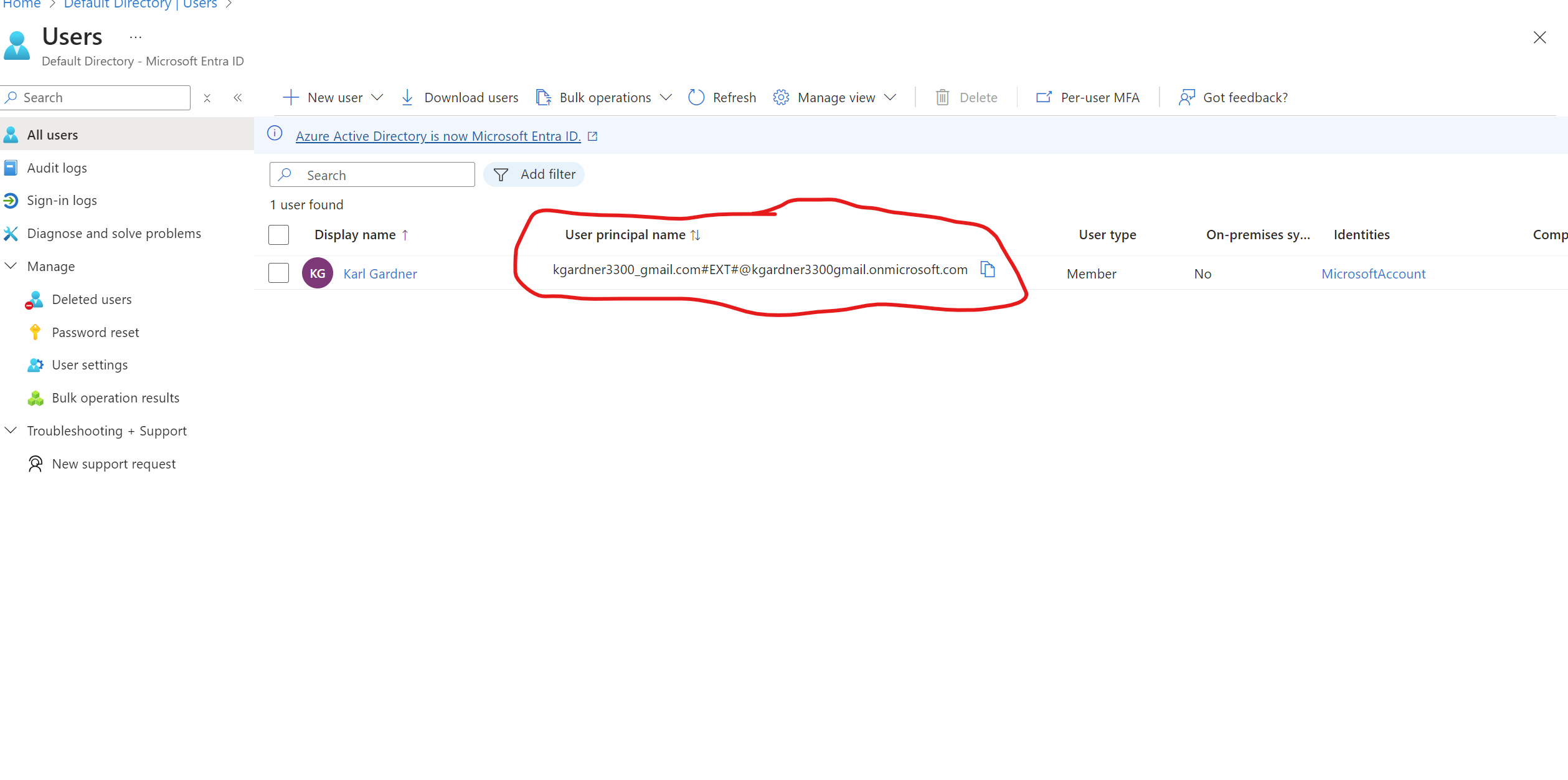The width and height of the screenshot is (1568, 780).
Task: Focus the users list Search box
Action: [x=372, y=174]
